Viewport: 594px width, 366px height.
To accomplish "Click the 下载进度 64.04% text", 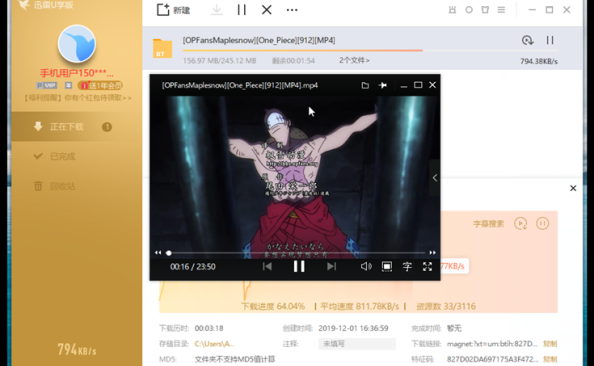I will pyautogui.click(x=273, y=307).
